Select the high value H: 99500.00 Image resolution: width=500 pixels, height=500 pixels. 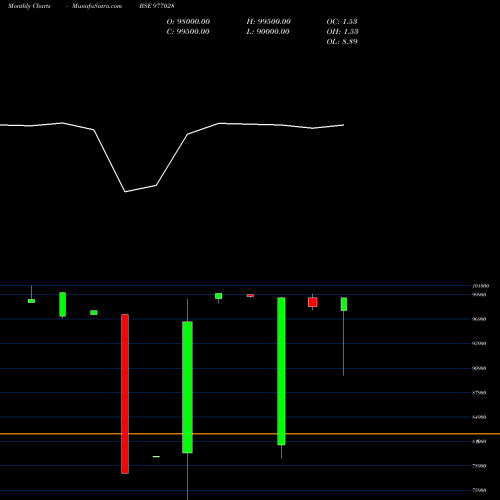click(269, 21)
